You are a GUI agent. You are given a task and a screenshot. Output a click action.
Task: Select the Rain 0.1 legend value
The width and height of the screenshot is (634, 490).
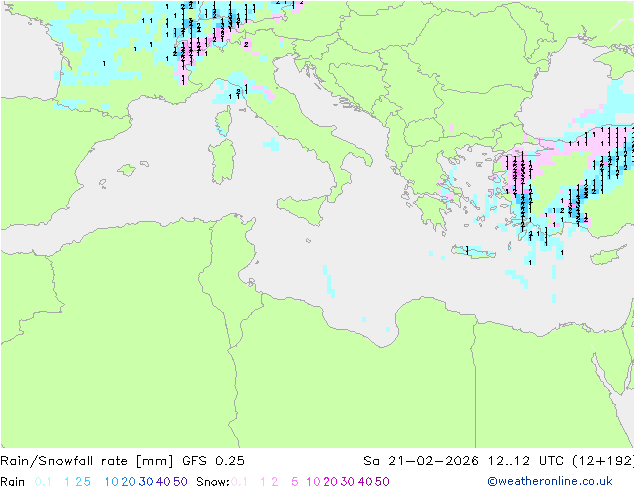click(x=43, y=482)
